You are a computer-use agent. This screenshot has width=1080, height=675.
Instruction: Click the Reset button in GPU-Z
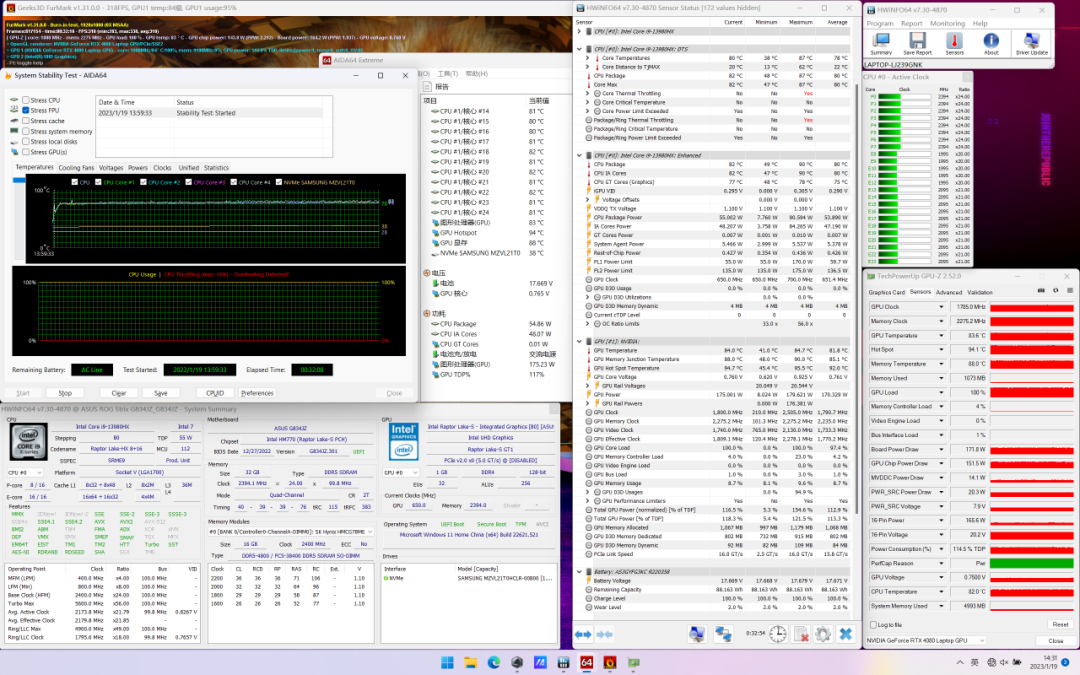(1060, 624)
